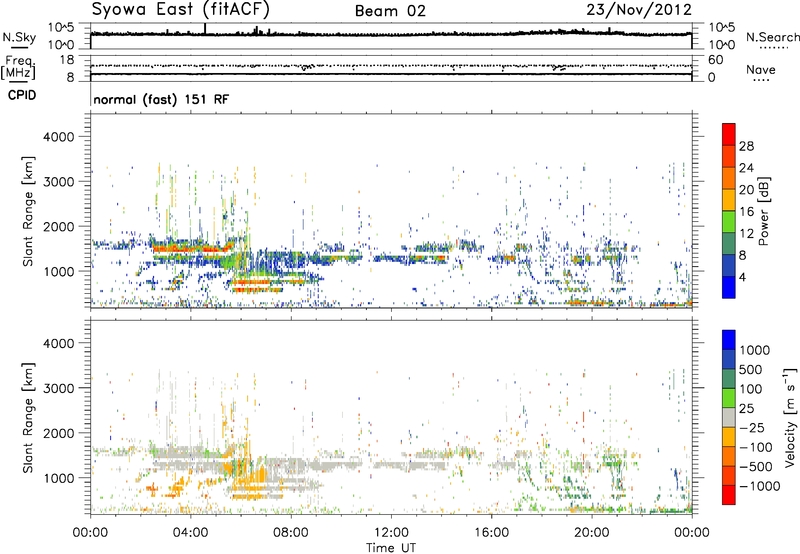Click the 'N.Search' legend label
Image resolution: width=800 pixels, height=554 pixels.
[x=772, y=37]
